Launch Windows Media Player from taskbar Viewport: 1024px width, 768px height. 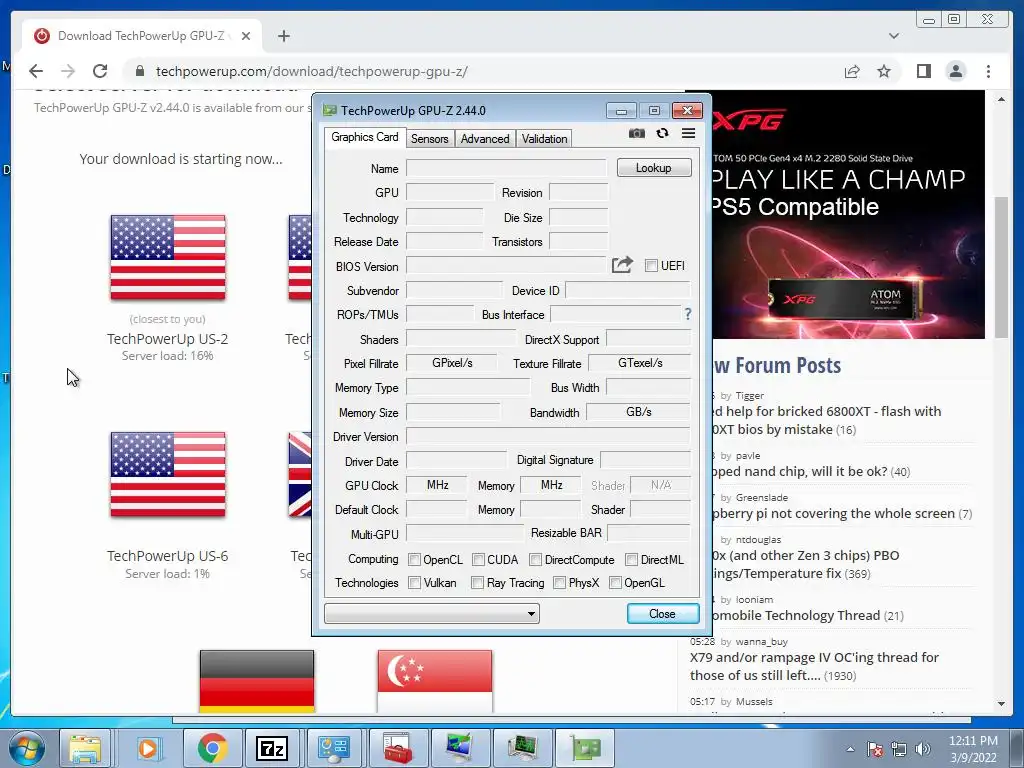(148, 748)
